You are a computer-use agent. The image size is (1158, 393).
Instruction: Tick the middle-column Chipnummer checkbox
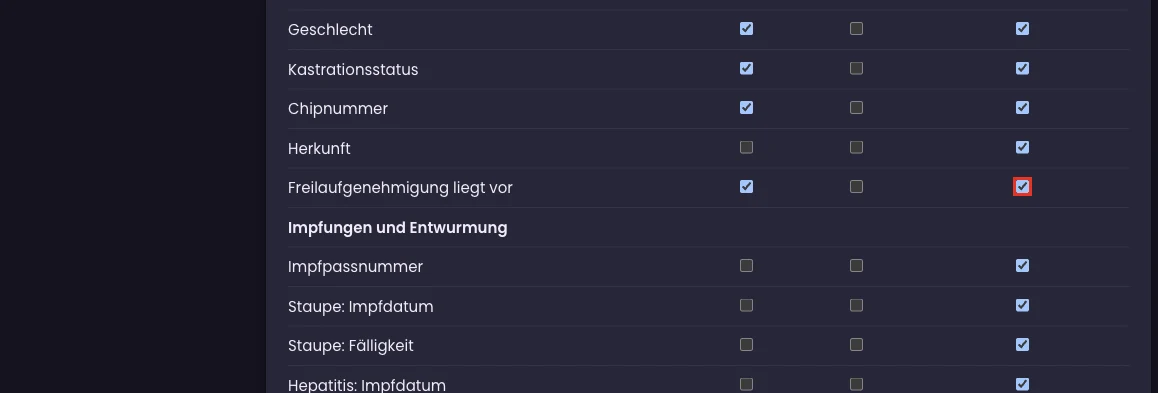pyautogui.click(x=856, y=108)
